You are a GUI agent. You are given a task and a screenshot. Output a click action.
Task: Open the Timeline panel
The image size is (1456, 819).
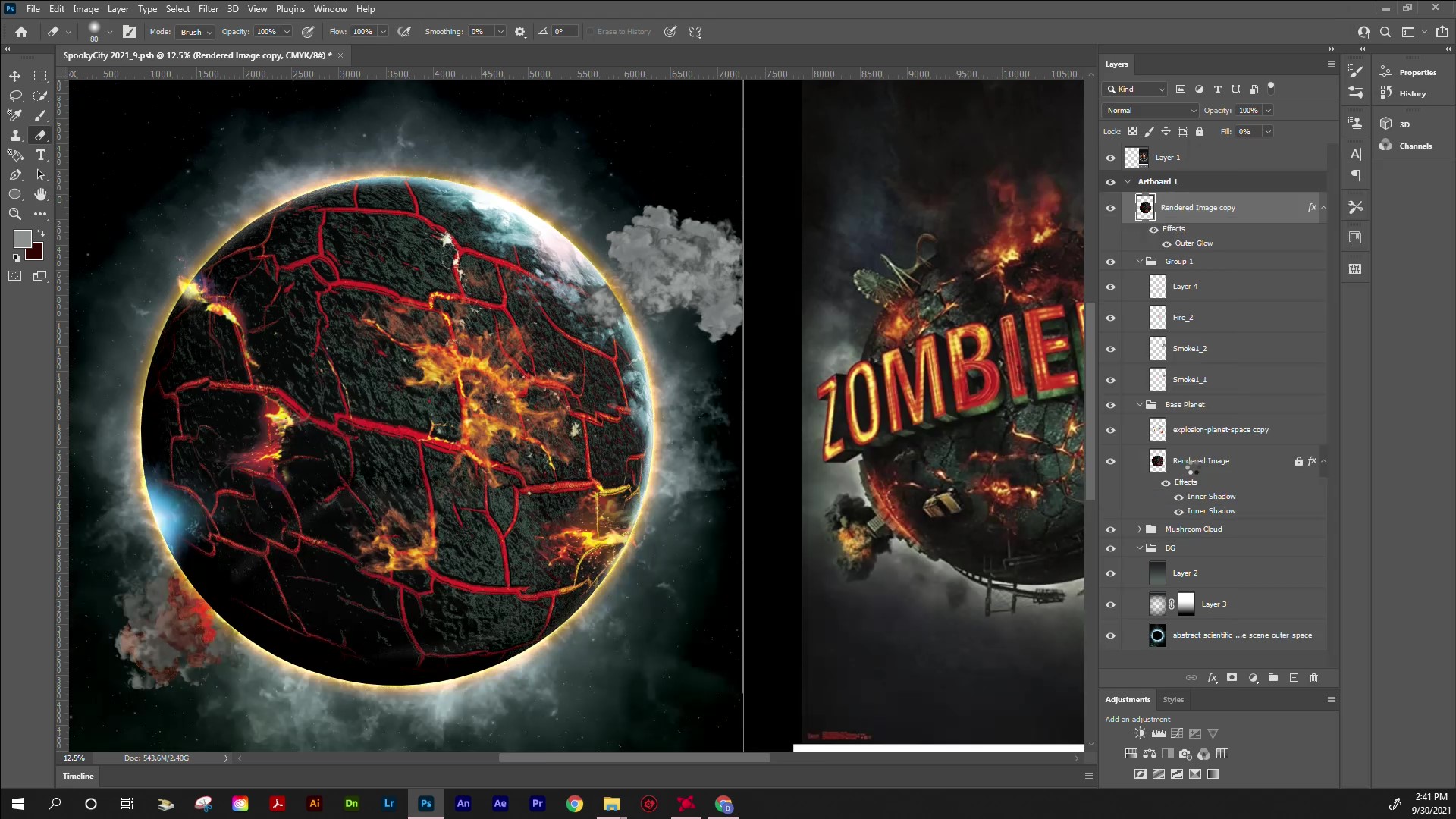tap(78, 777)
